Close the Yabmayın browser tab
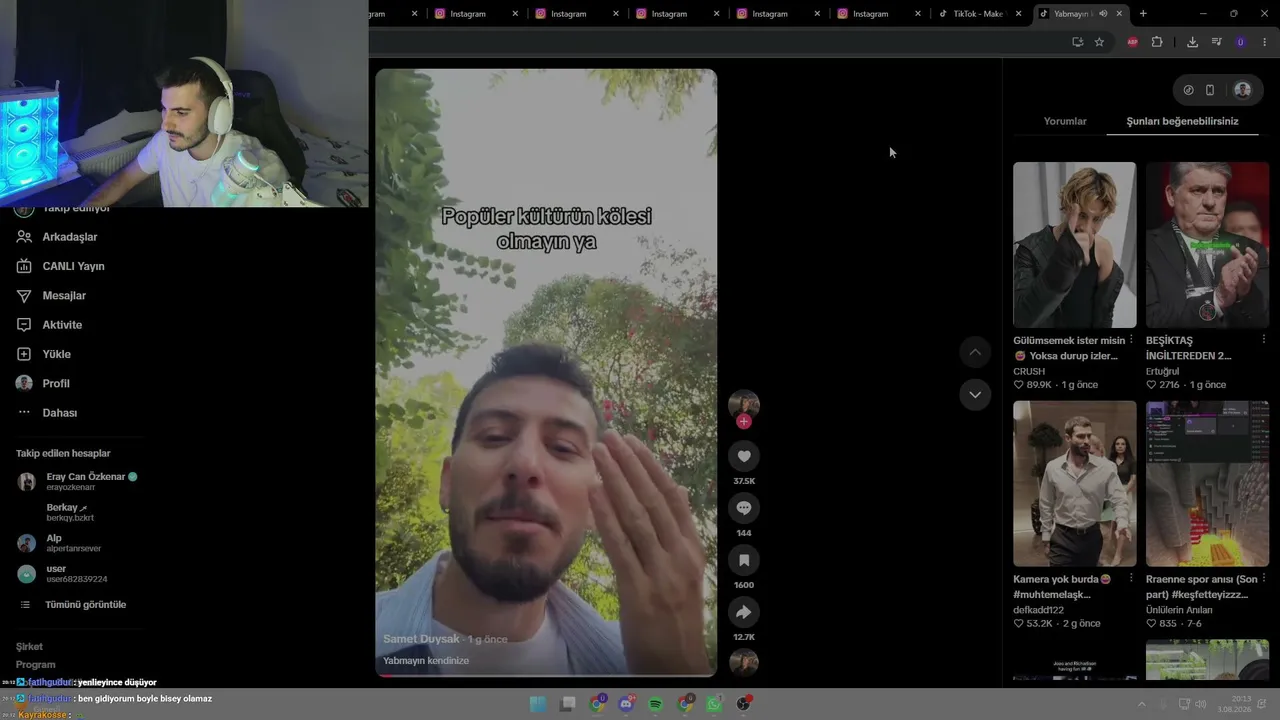 coord(1119,14)
